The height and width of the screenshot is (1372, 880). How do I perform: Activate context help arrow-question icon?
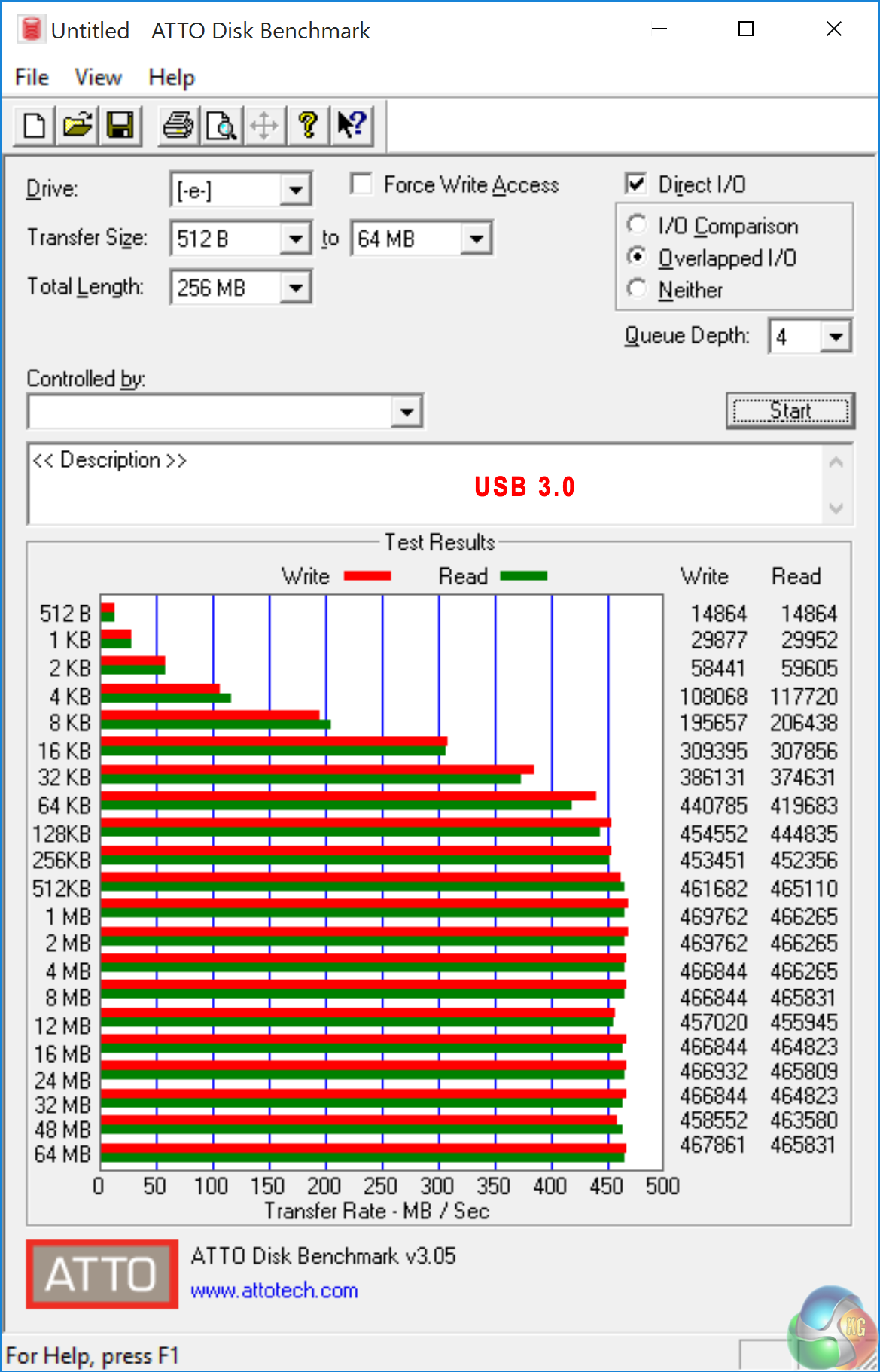click(x=352, y=124)
